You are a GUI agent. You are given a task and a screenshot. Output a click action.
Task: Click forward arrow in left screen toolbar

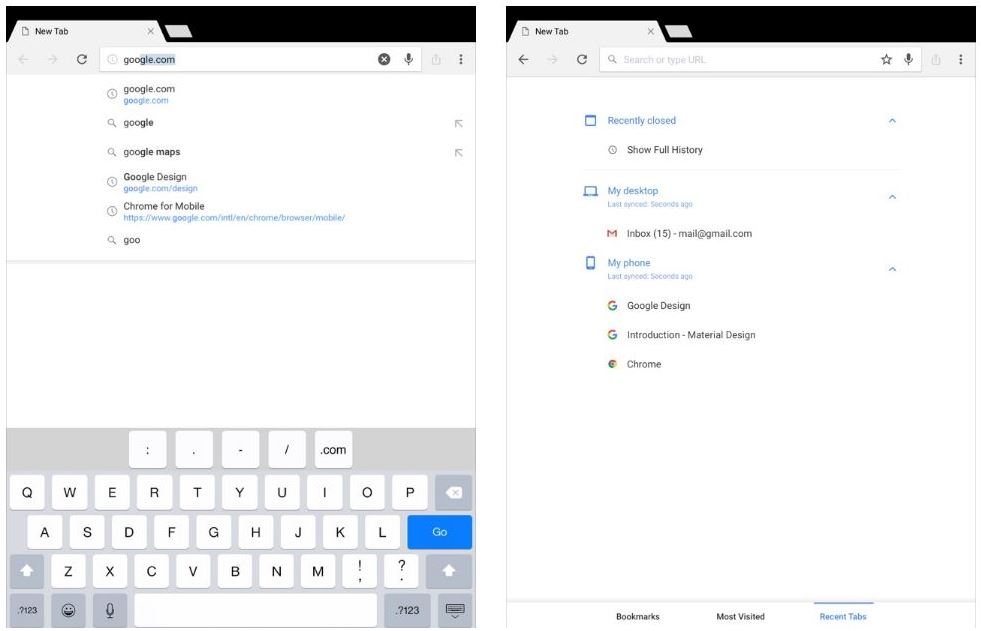53,59
